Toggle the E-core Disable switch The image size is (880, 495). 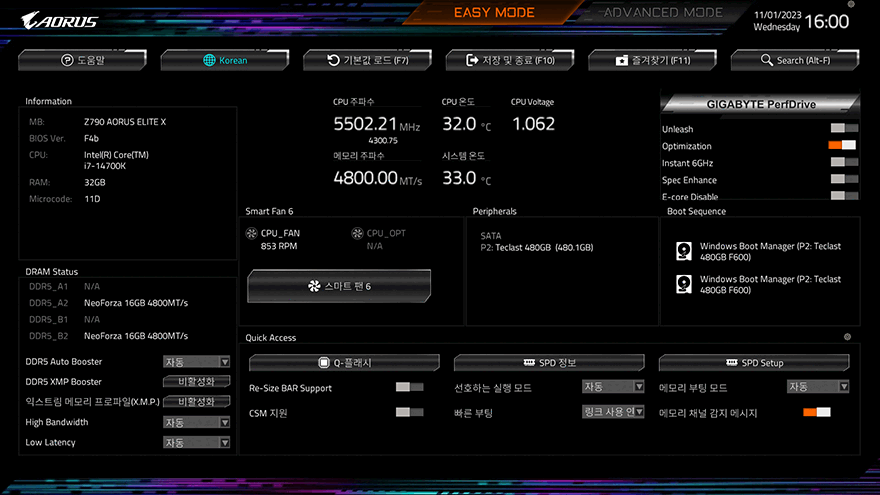tap(844, 196)
